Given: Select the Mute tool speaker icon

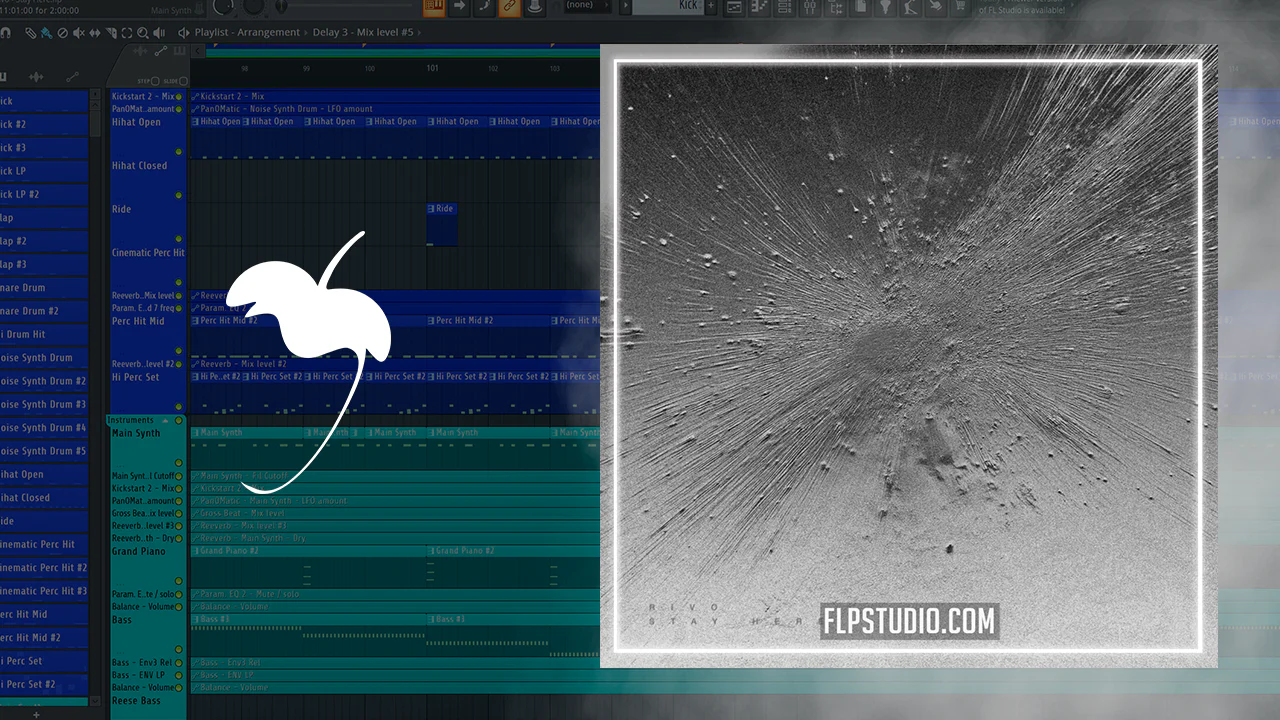Looking at the screenshot, I should [x=77, y=32].
